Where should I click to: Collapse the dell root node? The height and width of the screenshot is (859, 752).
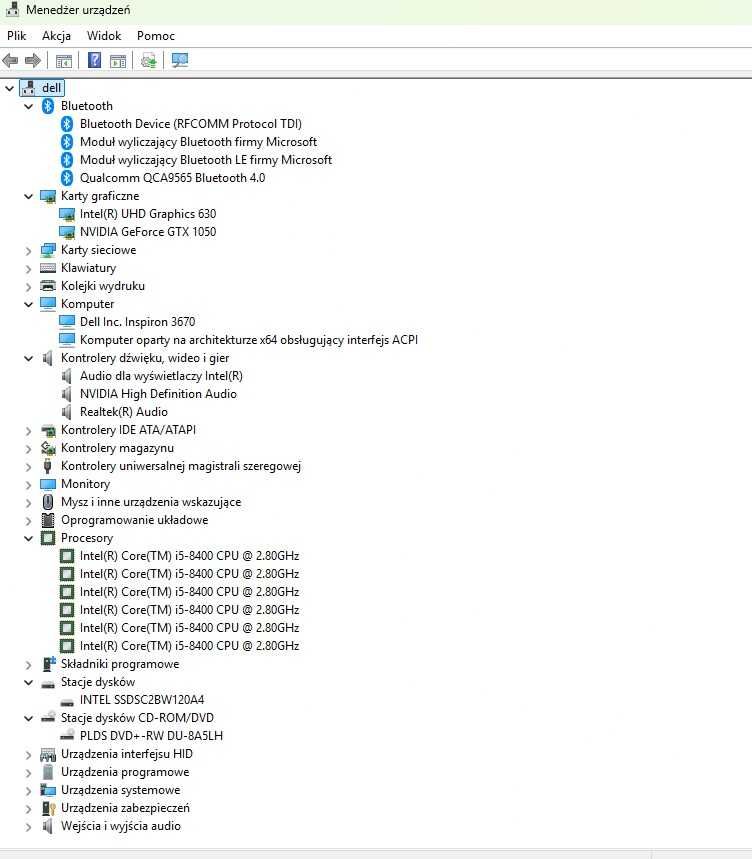[x=9, y=88]
